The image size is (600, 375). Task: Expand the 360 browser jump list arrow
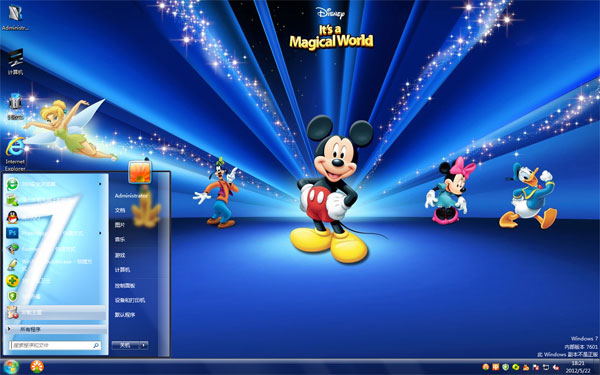click(x=100, y=184)
